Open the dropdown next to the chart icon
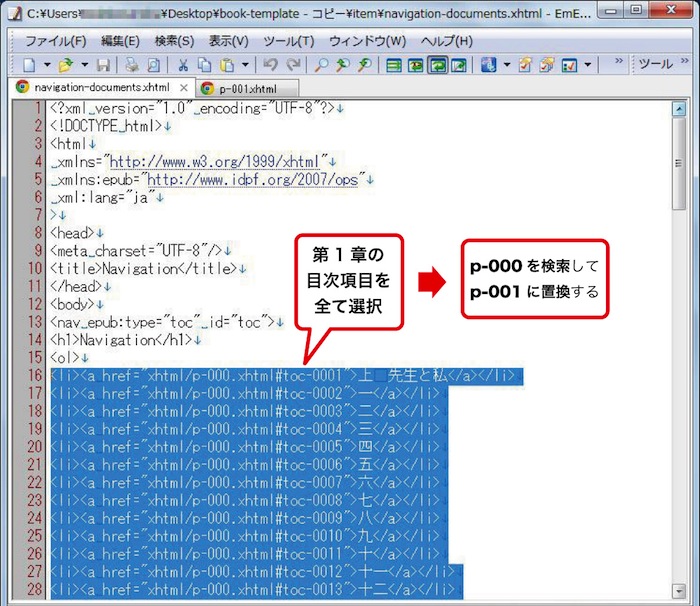The image size is (700, 606). [x=588, y=65]
